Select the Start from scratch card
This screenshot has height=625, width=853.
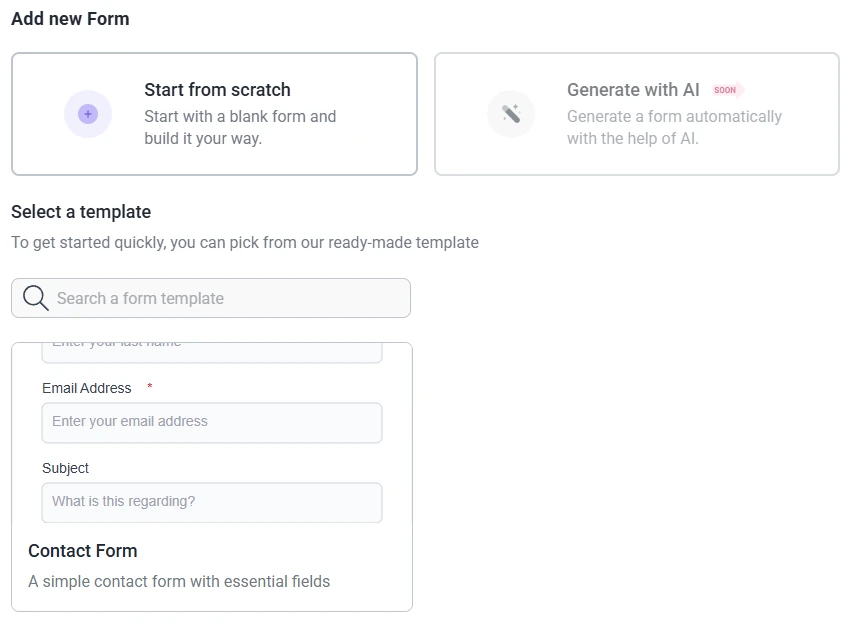214,114
